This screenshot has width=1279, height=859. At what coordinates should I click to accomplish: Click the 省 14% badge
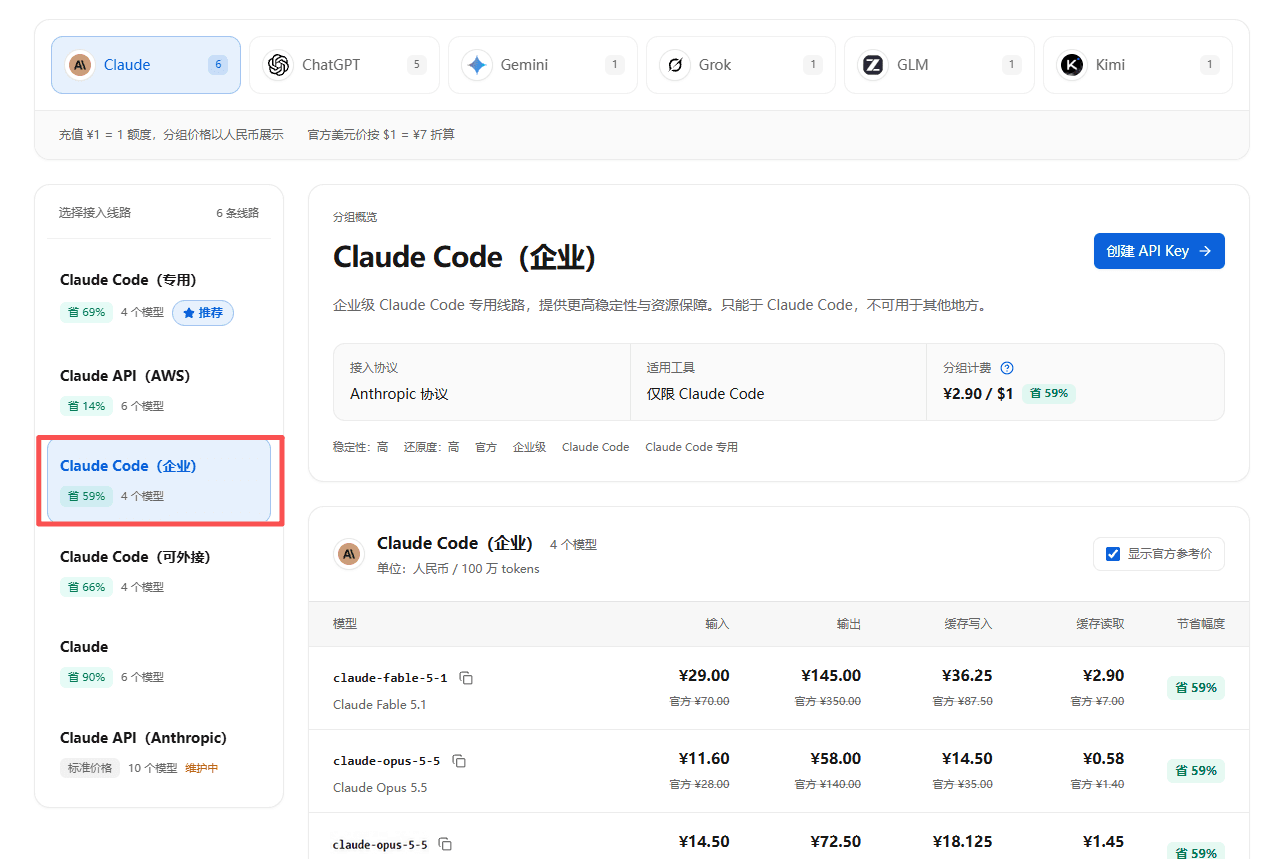[86, 406]
